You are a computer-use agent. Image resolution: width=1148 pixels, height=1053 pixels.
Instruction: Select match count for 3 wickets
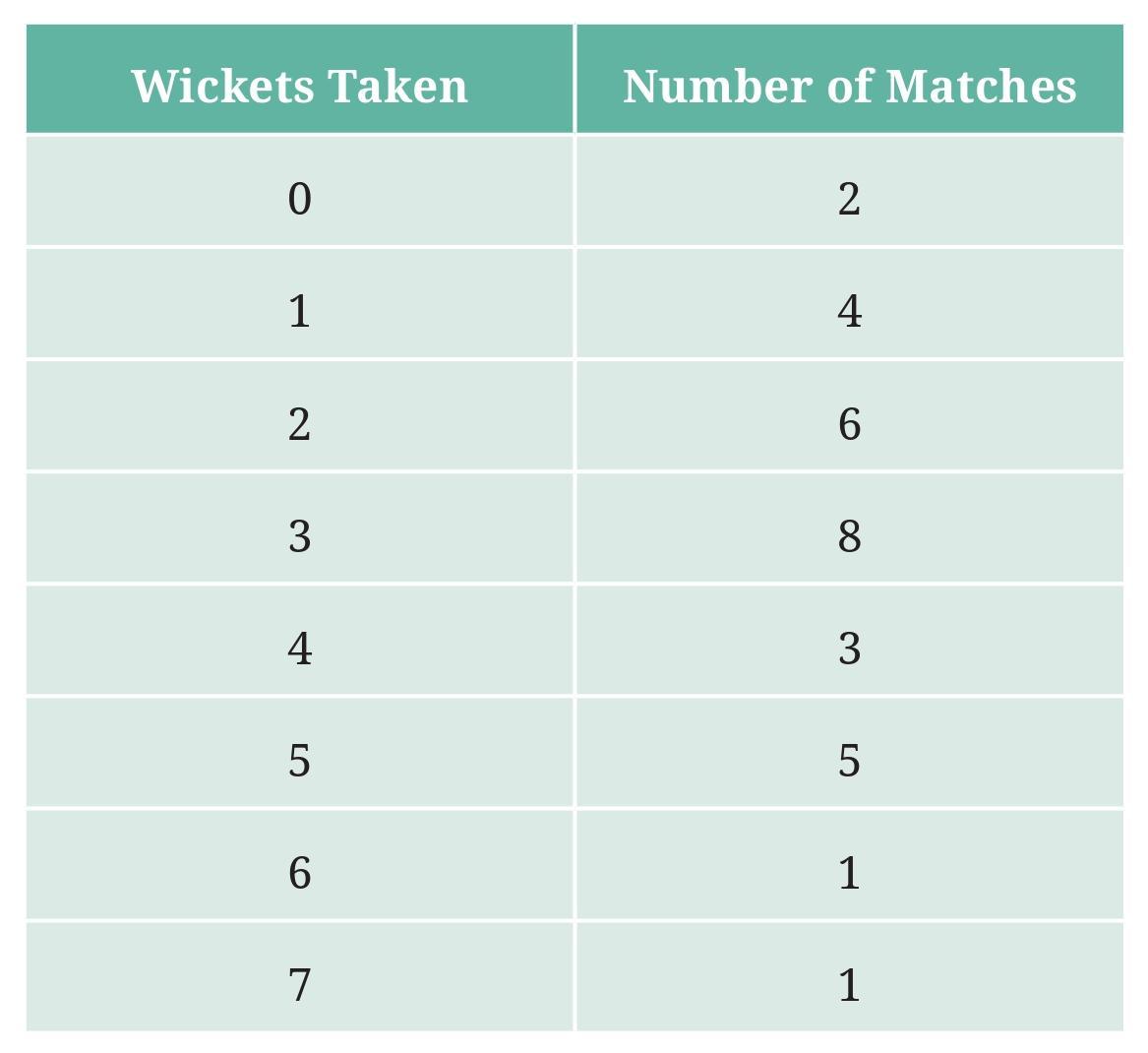click(849, 535)
